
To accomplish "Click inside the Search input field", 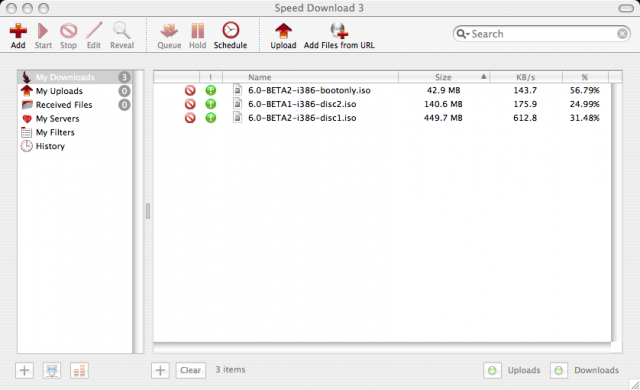I will (x=543, y=33).
